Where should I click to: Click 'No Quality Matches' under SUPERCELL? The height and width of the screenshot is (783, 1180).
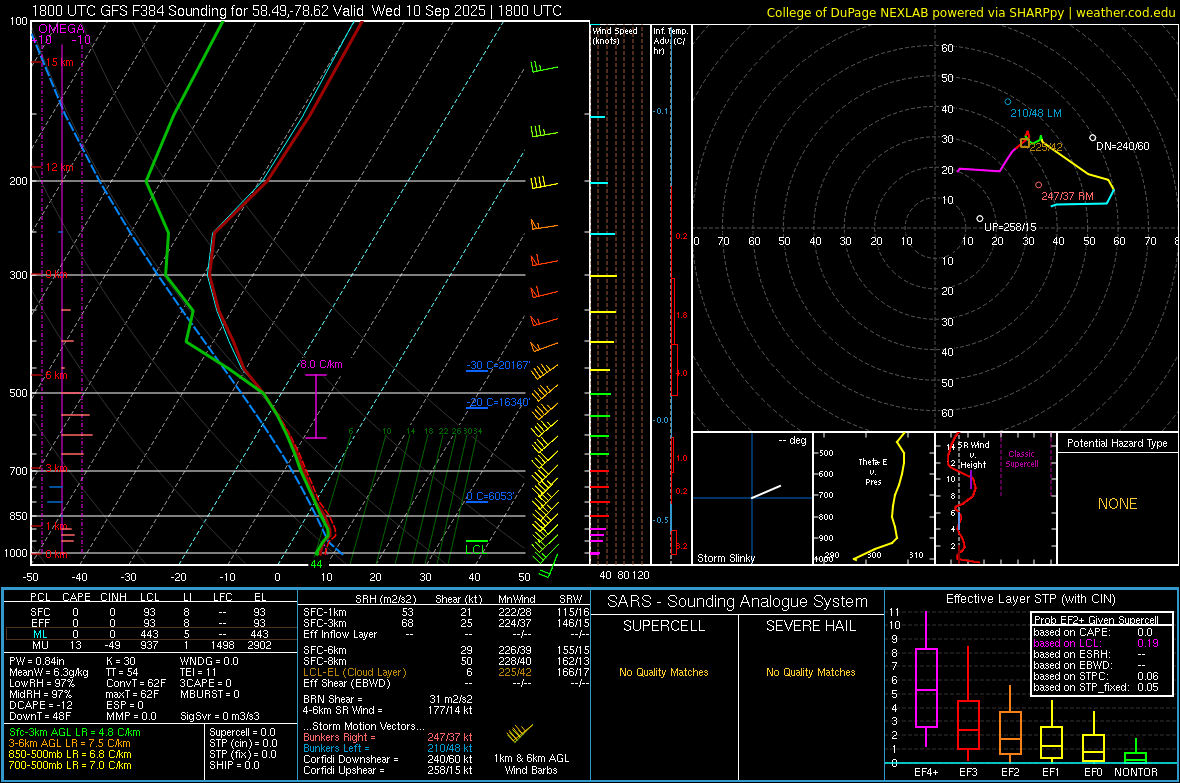[664, 672]
